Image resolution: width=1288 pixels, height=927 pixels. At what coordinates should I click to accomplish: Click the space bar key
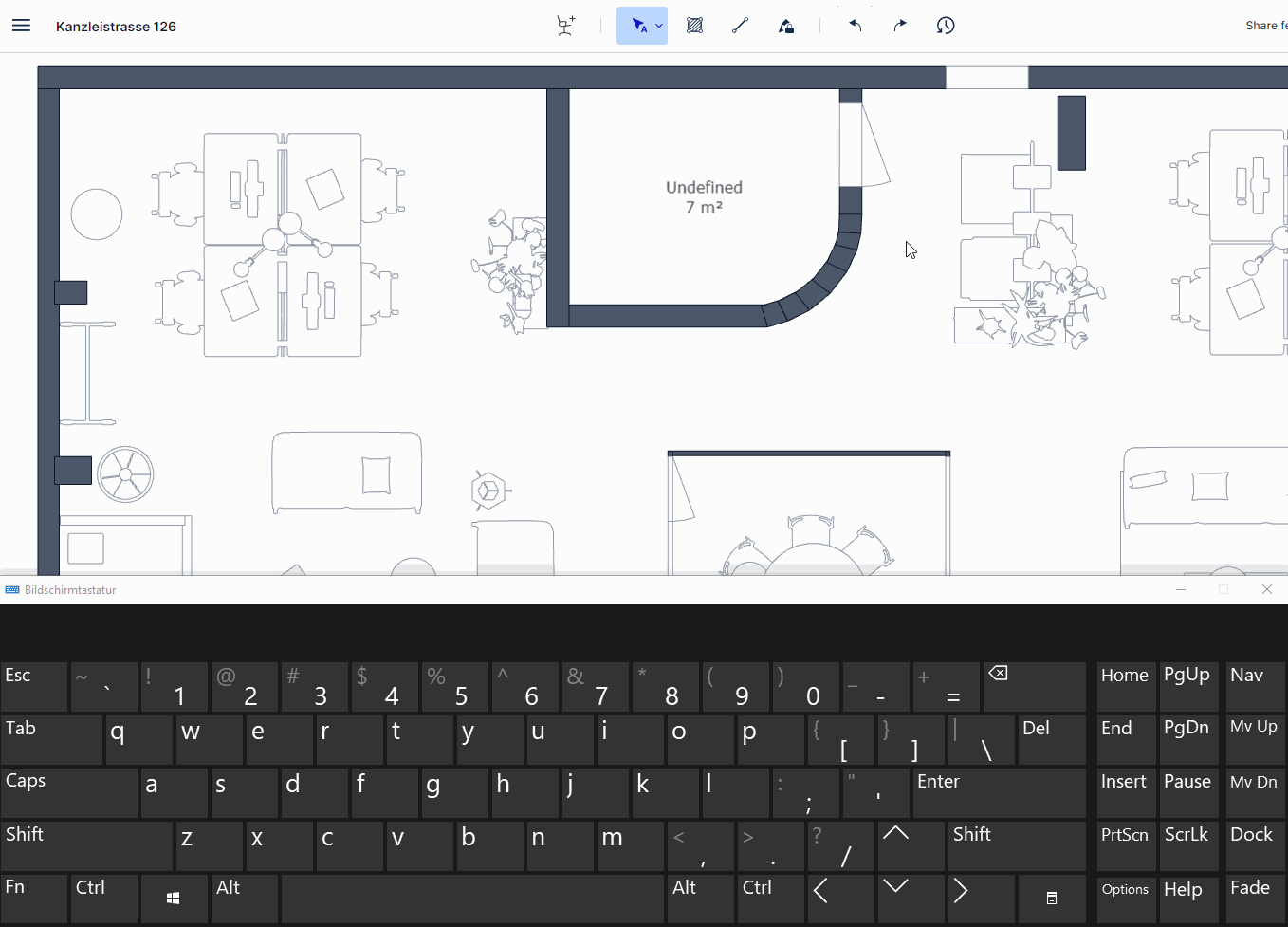(x=472, y=899)
